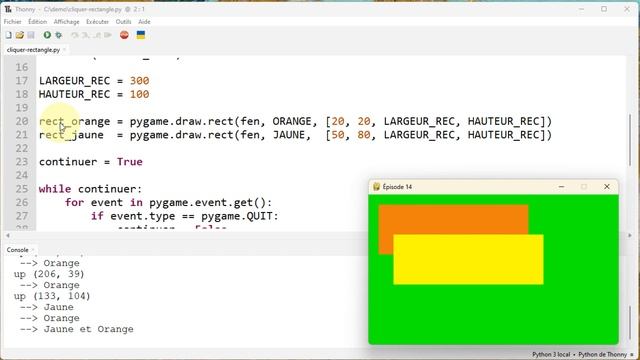The height and width of the screenshot is (360, 640).
Task: Maximize the Thonny window
Action: [604, 9]
